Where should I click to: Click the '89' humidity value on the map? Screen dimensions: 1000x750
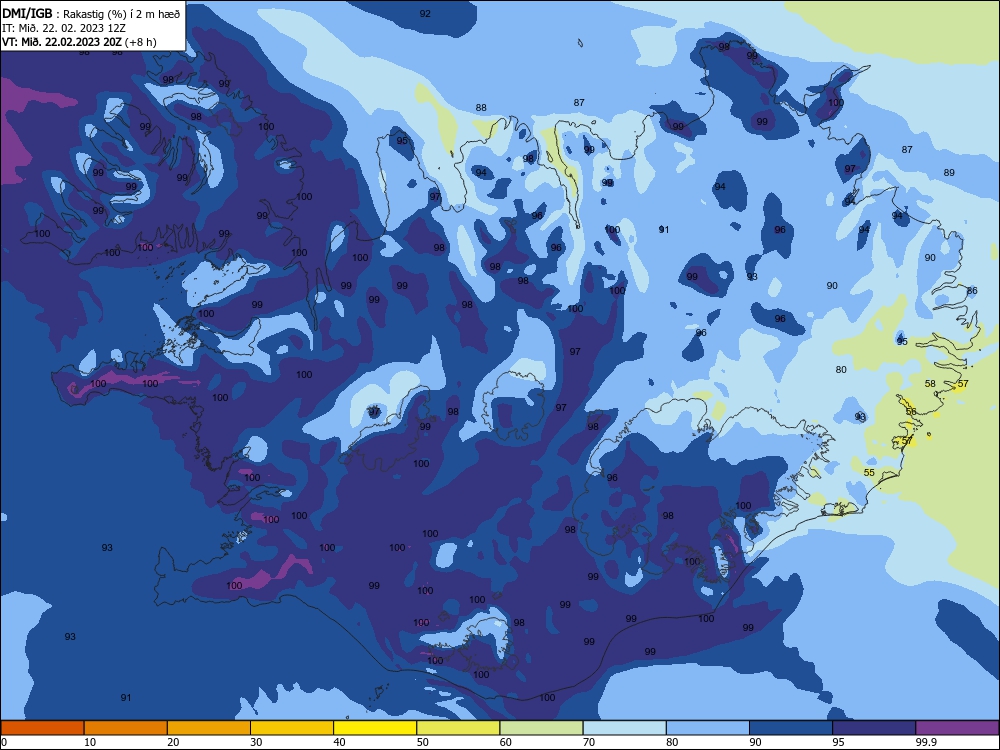(x=949, y=172)
